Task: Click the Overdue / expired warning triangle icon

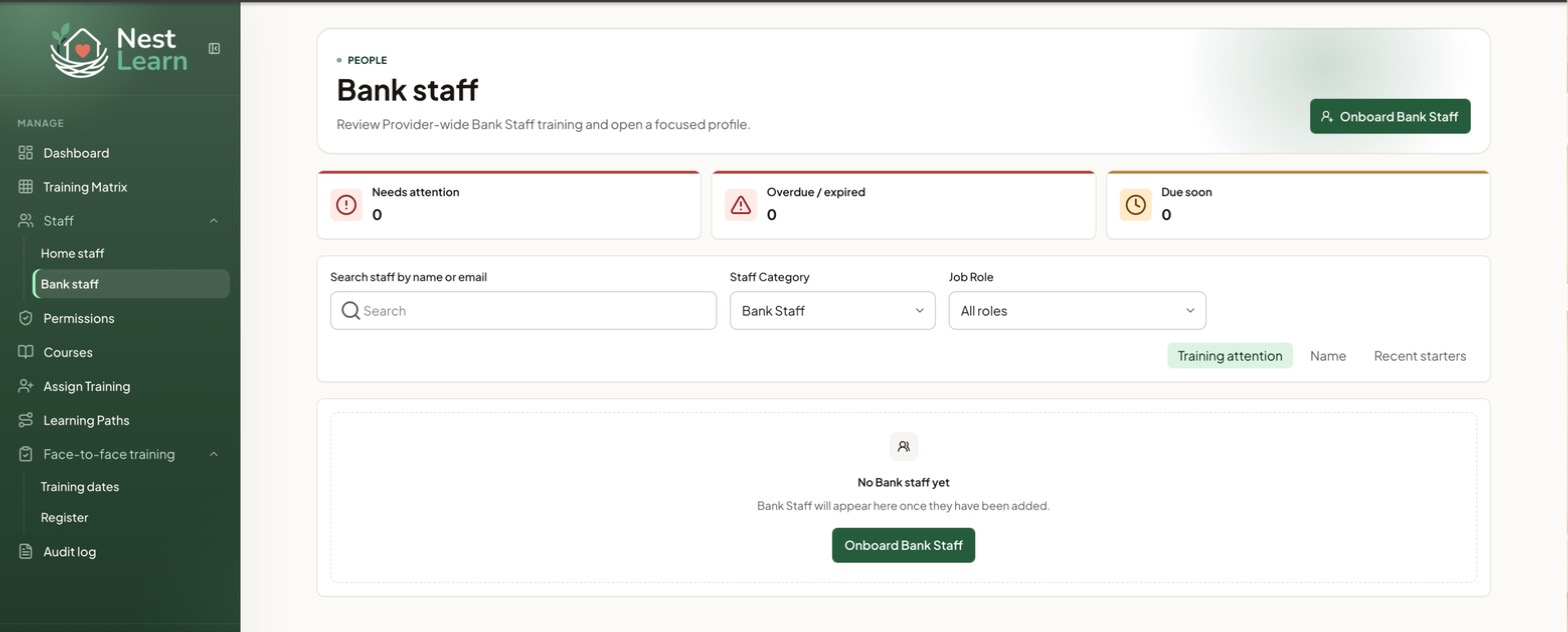Action: (x=741, y=205)
